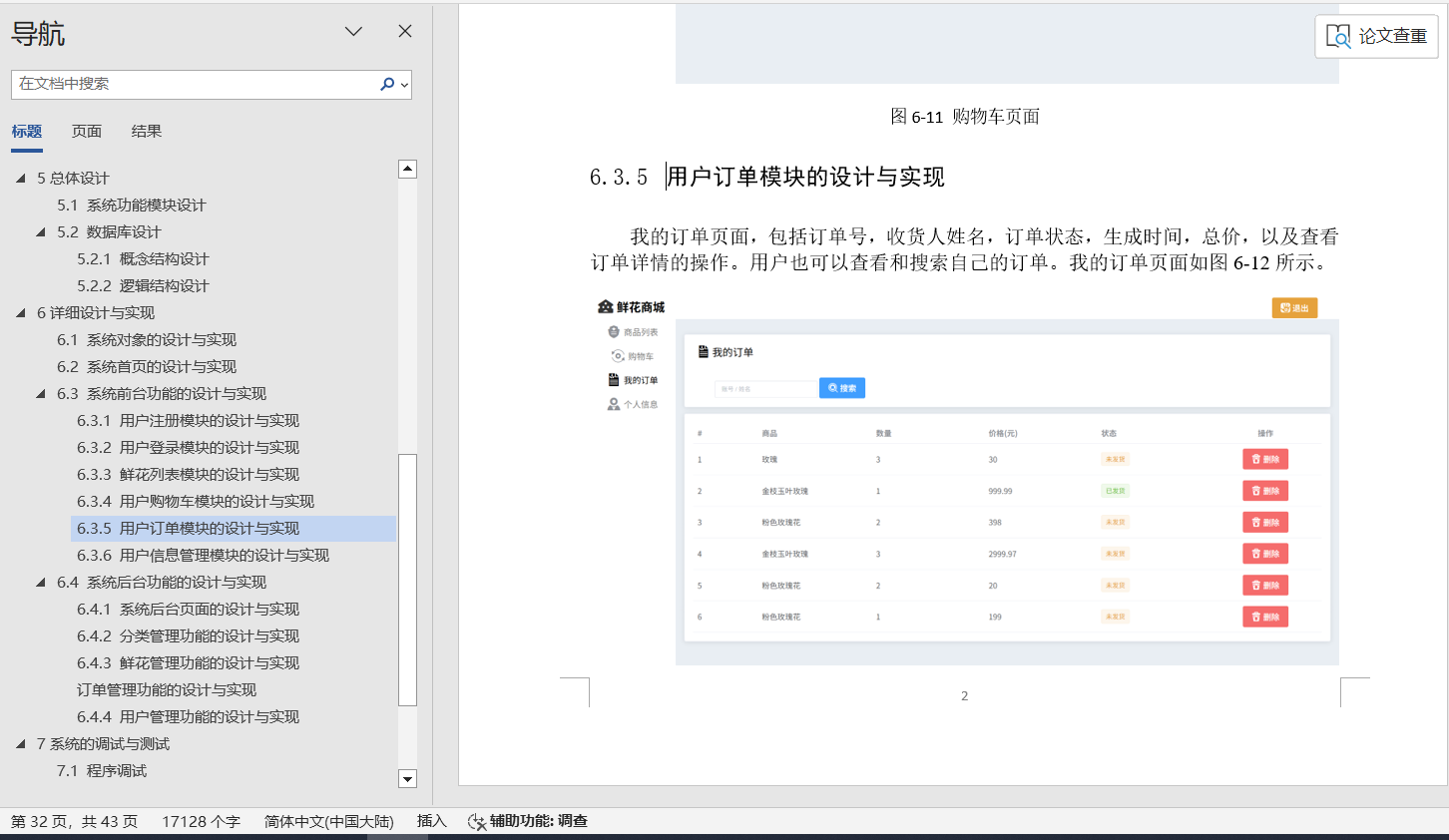Open 6.4.3 鲜花管理功能的设计与实现
This screenshot has width=1449, height=840.
188,662
